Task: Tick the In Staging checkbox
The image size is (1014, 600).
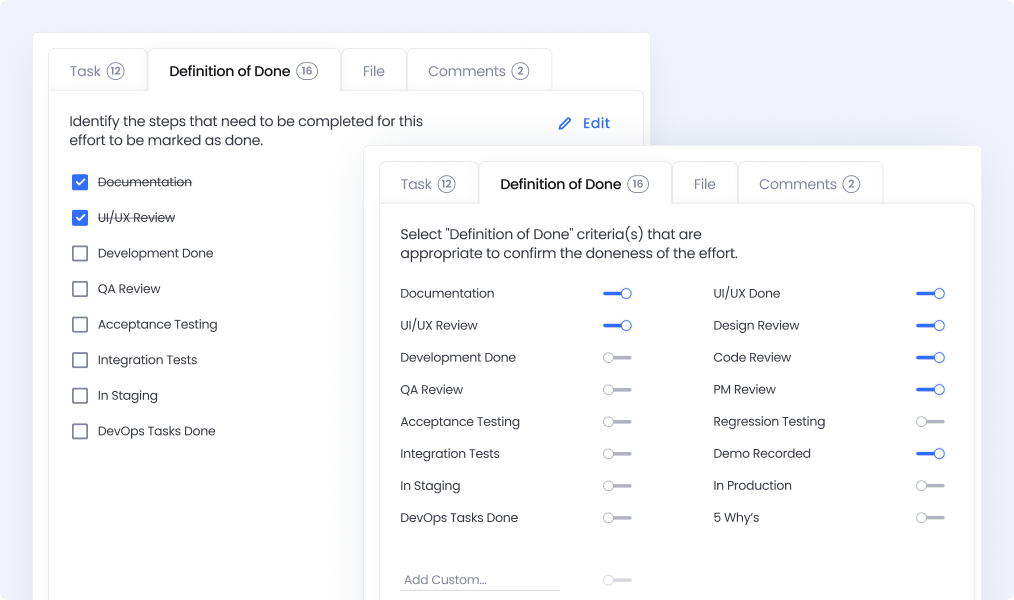Action: click(80, 396)
